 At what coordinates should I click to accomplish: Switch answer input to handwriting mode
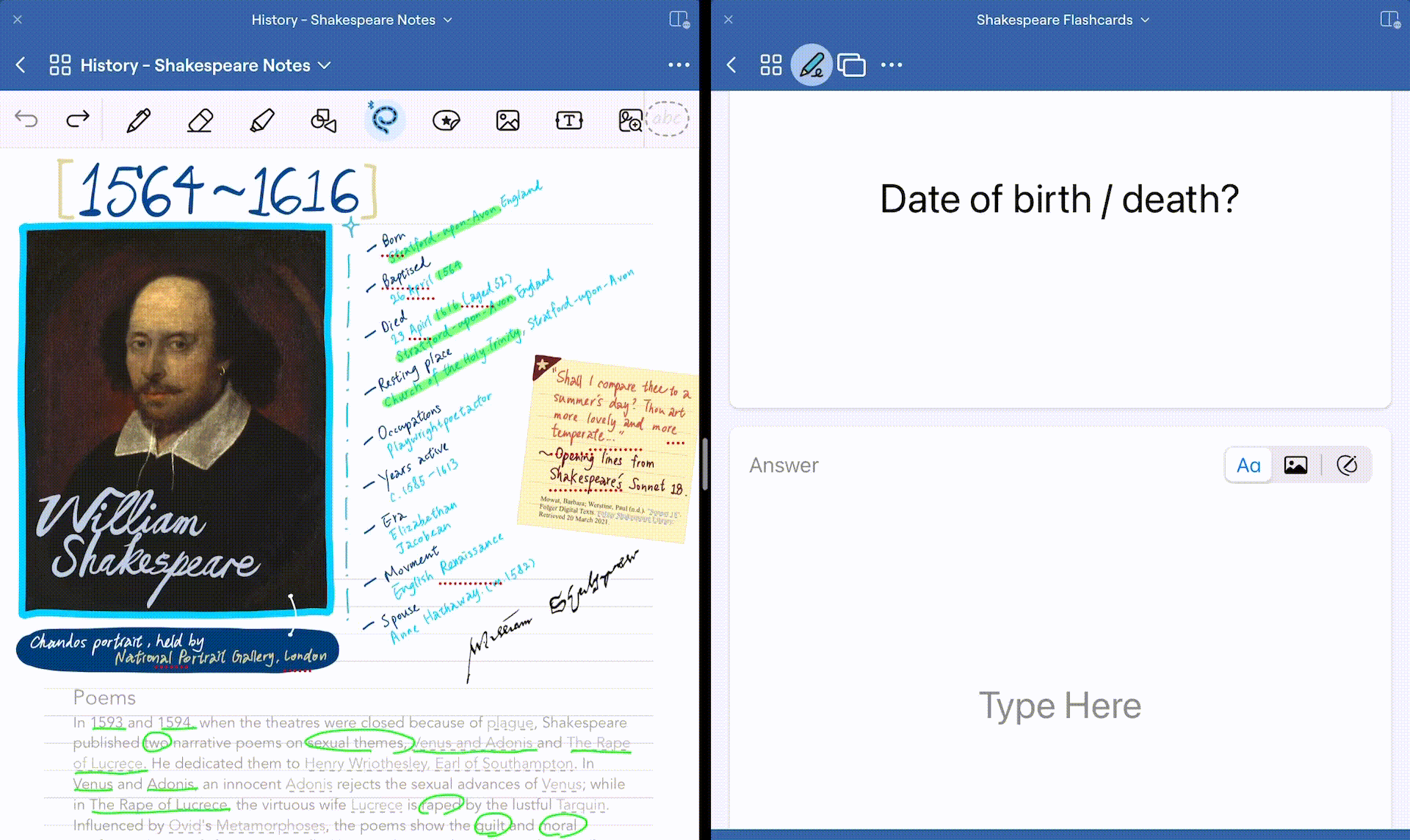pos(1347,465)
